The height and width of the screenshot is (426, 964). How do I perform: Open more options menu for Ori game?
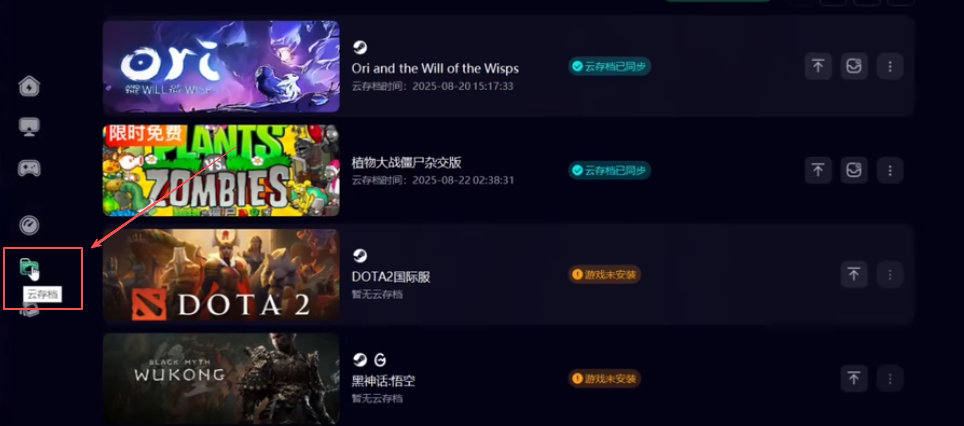(x=890, y=66)
